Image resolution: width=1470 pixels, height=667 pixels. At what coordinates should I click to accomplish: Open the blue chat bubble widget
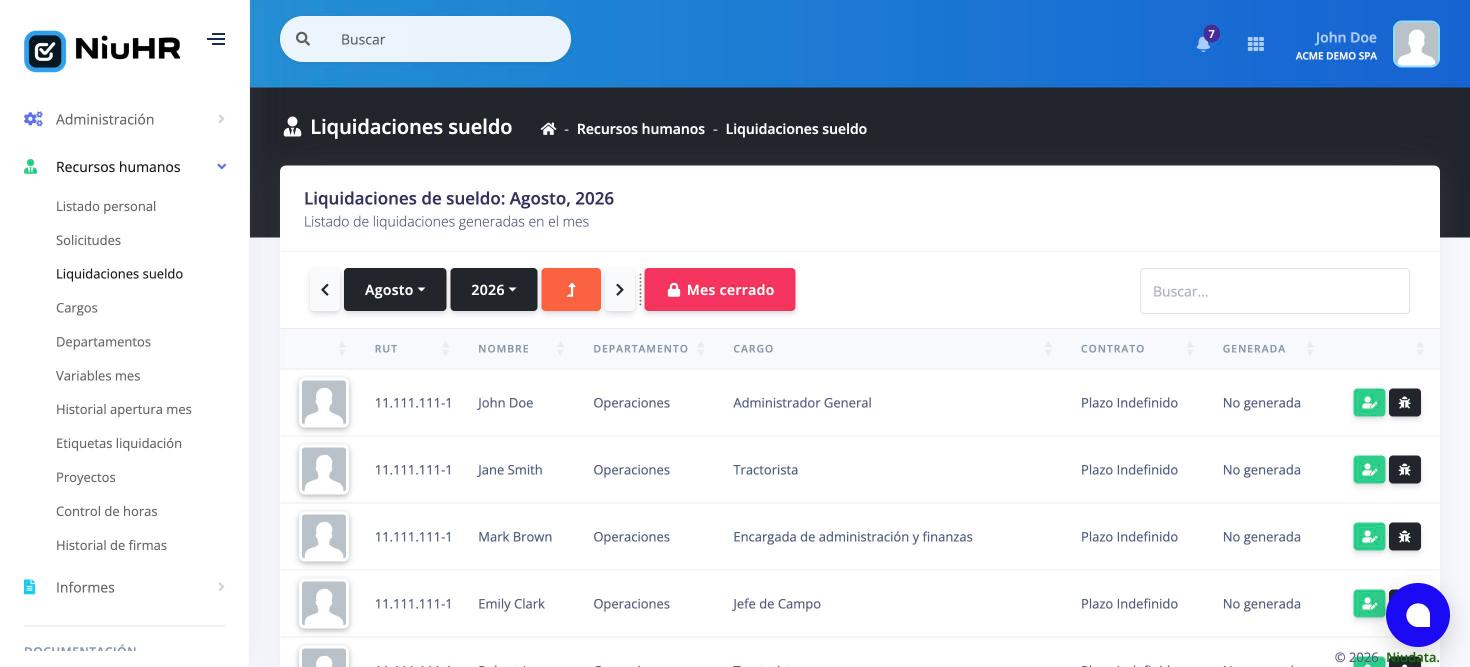pyautogui.click(x=1418, y=615)
